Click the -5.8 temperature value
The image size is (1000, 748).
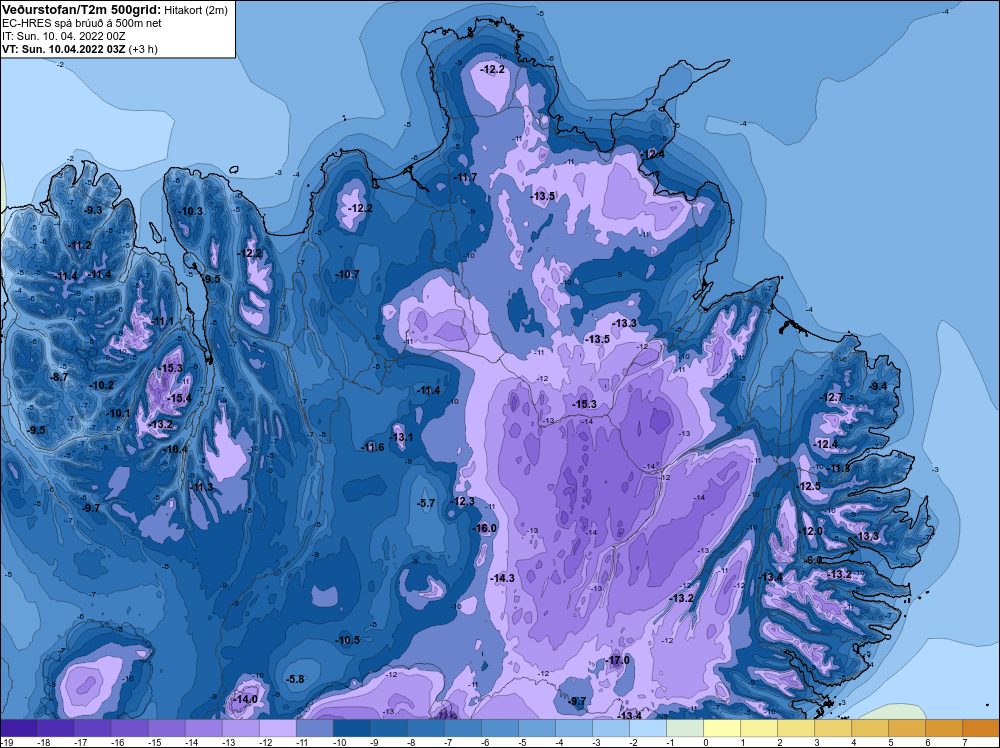coord(296,679)
